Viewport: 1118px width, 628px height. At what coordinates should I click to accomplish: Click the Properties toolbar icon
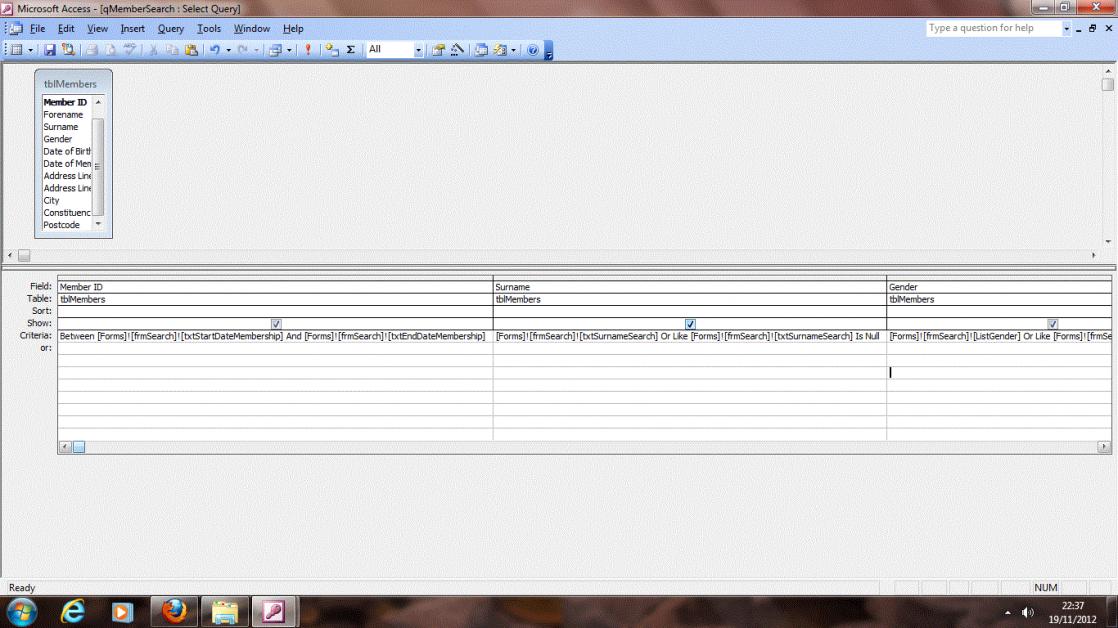click(438, 50)
